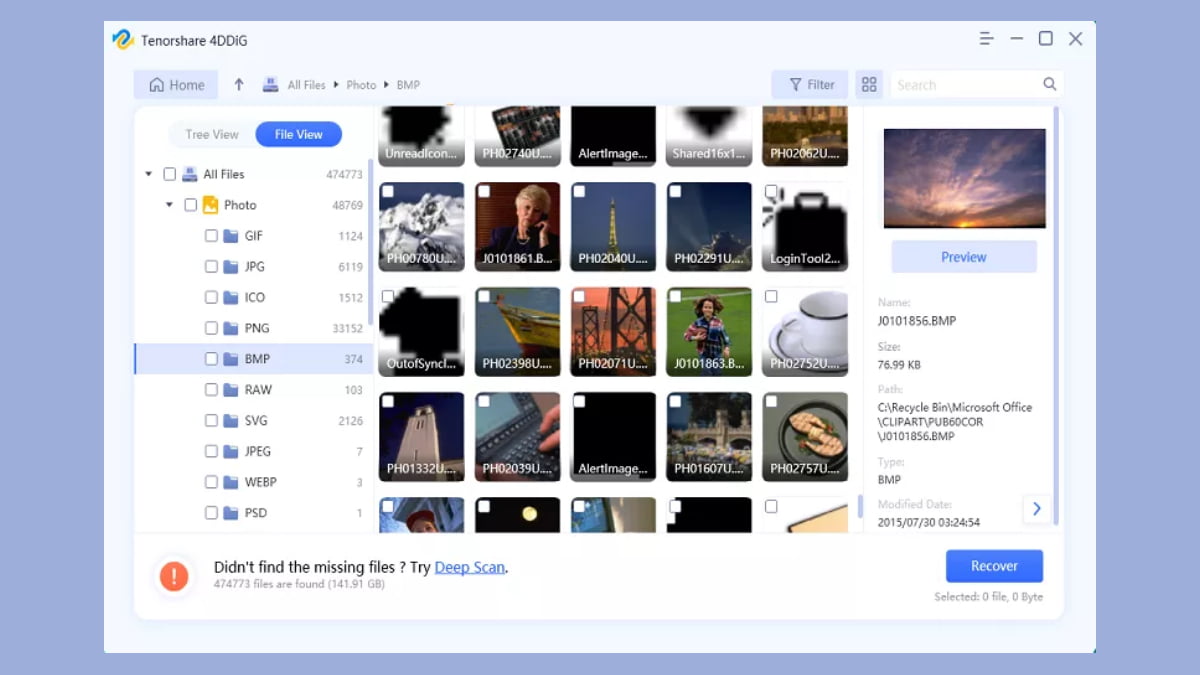The width and height of the screenshot is (1200, 675).
Task: Tick the PNG file type checkbox
Action: (x=211, y=328)
